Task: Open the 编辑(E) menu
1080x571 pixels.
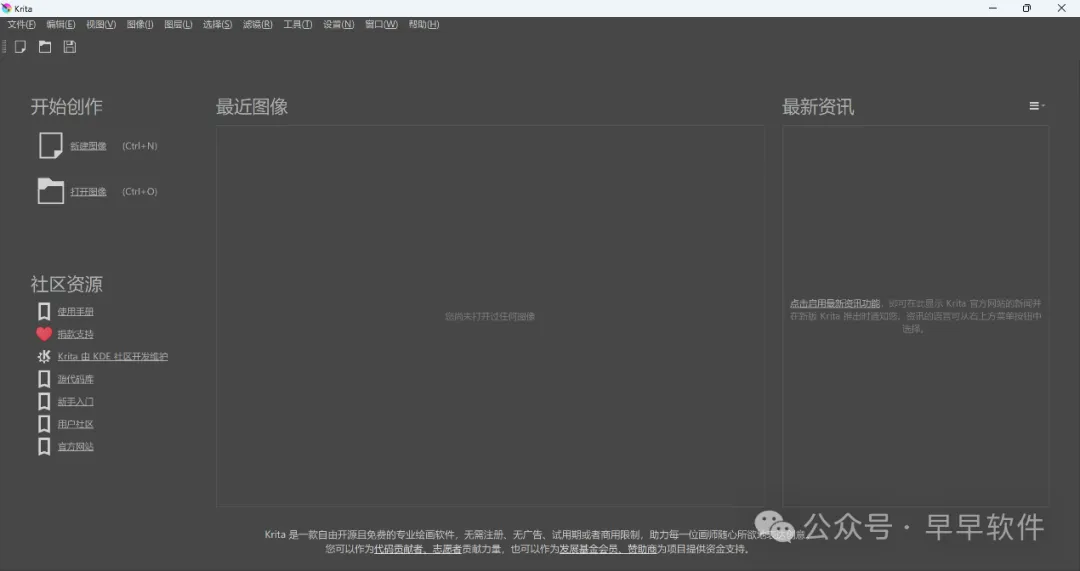Action: 61,24
